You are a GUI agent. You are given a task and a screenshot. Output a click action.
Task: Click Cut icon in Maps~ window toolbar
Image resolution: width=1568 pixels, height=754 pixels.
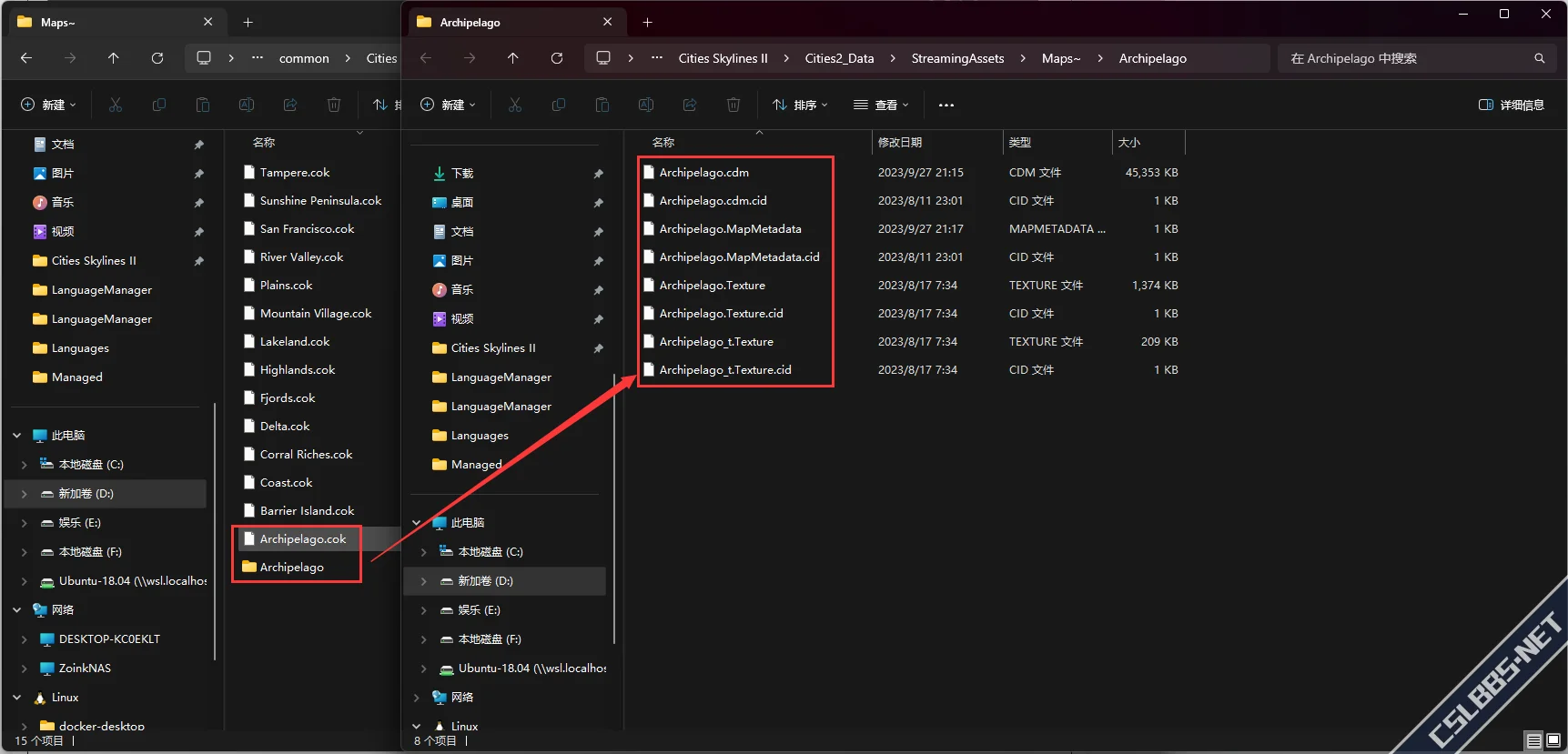[116, 106]
